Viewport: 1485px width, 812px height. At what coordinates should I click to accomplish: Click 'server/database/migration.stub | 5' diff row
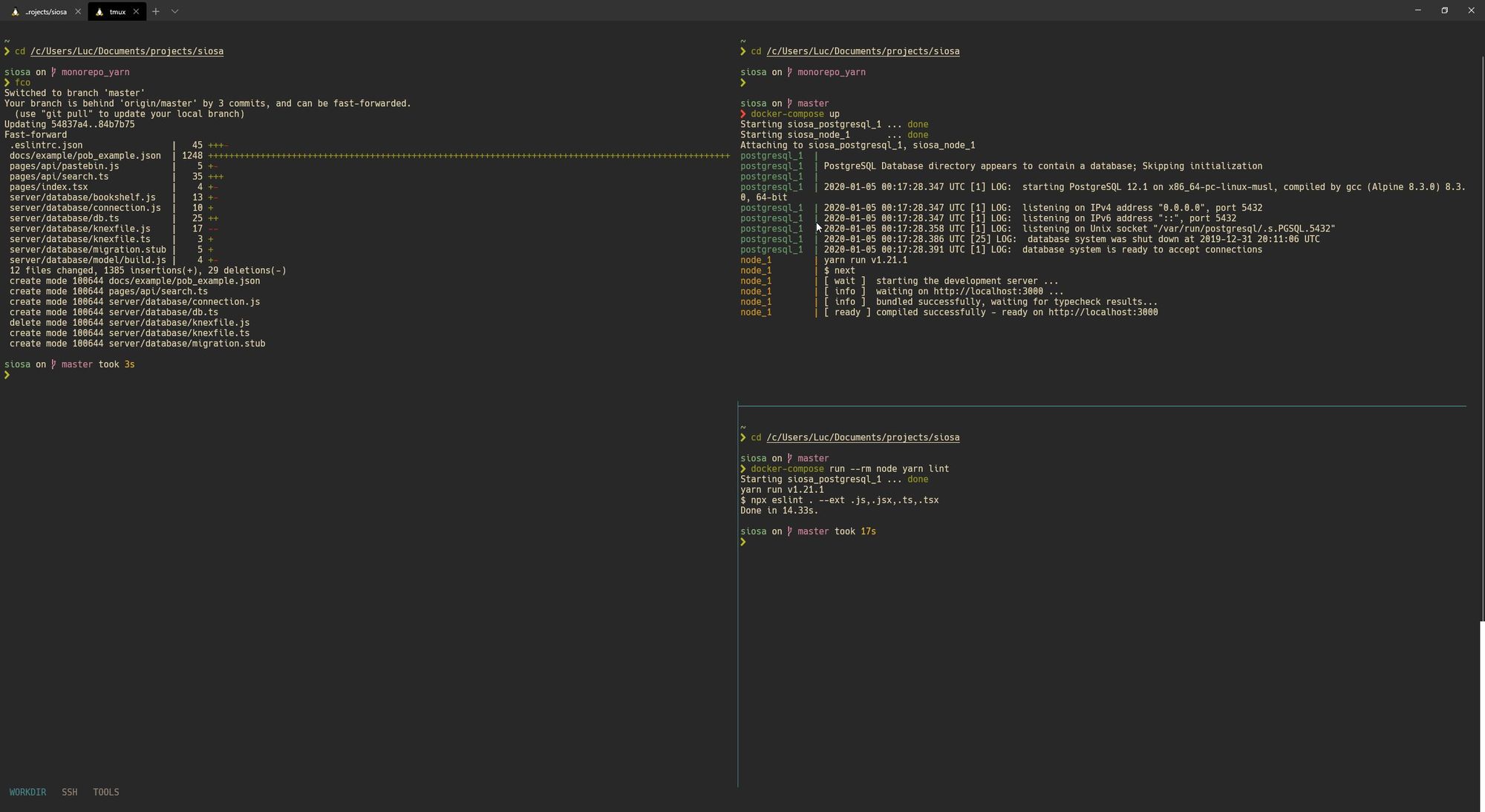pyautogui.click(x=111, y=249)
